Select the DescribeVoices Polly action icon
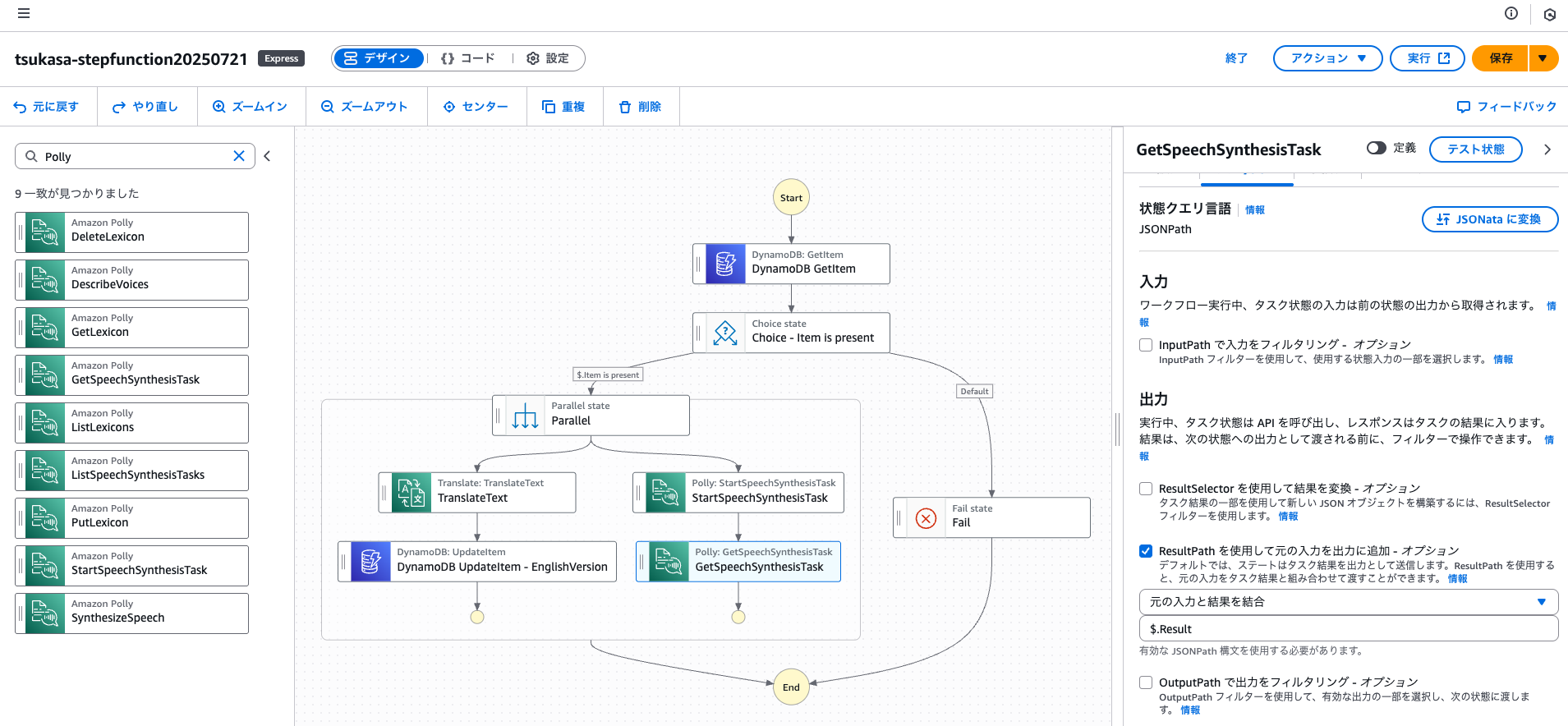This screenshot has height=726, width=1568. point(45,280)
